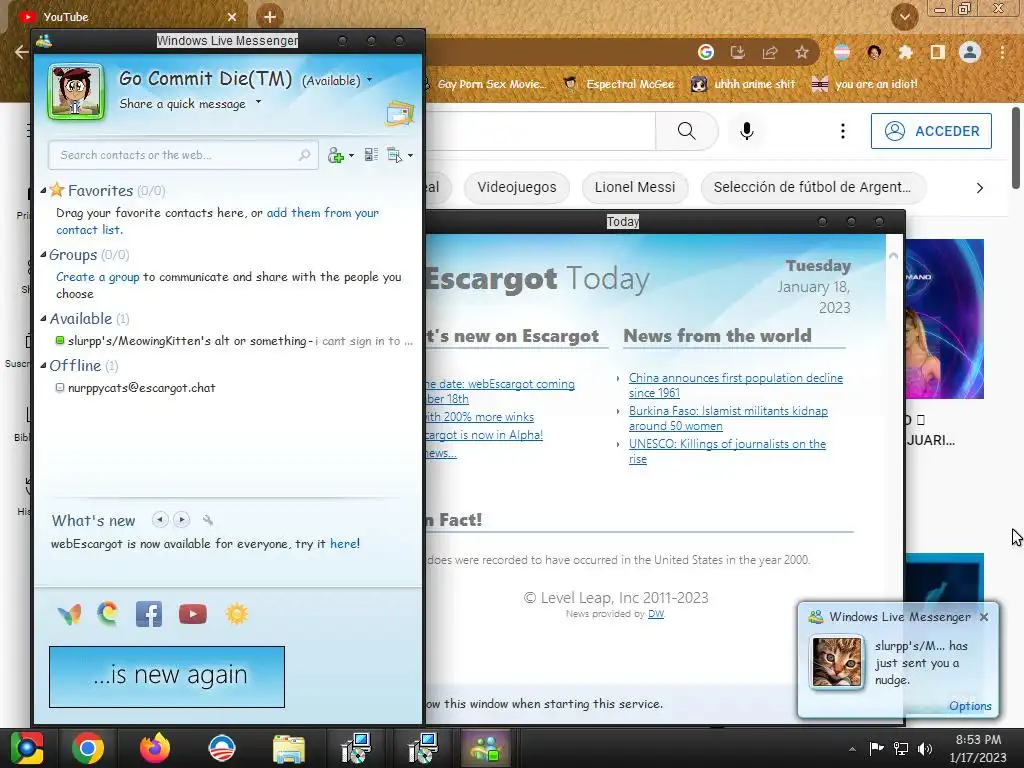This screenshot has width=1024, height=768.
Task: Open YouTube three-dot settings menu
Action: click(x=842, y=131)
